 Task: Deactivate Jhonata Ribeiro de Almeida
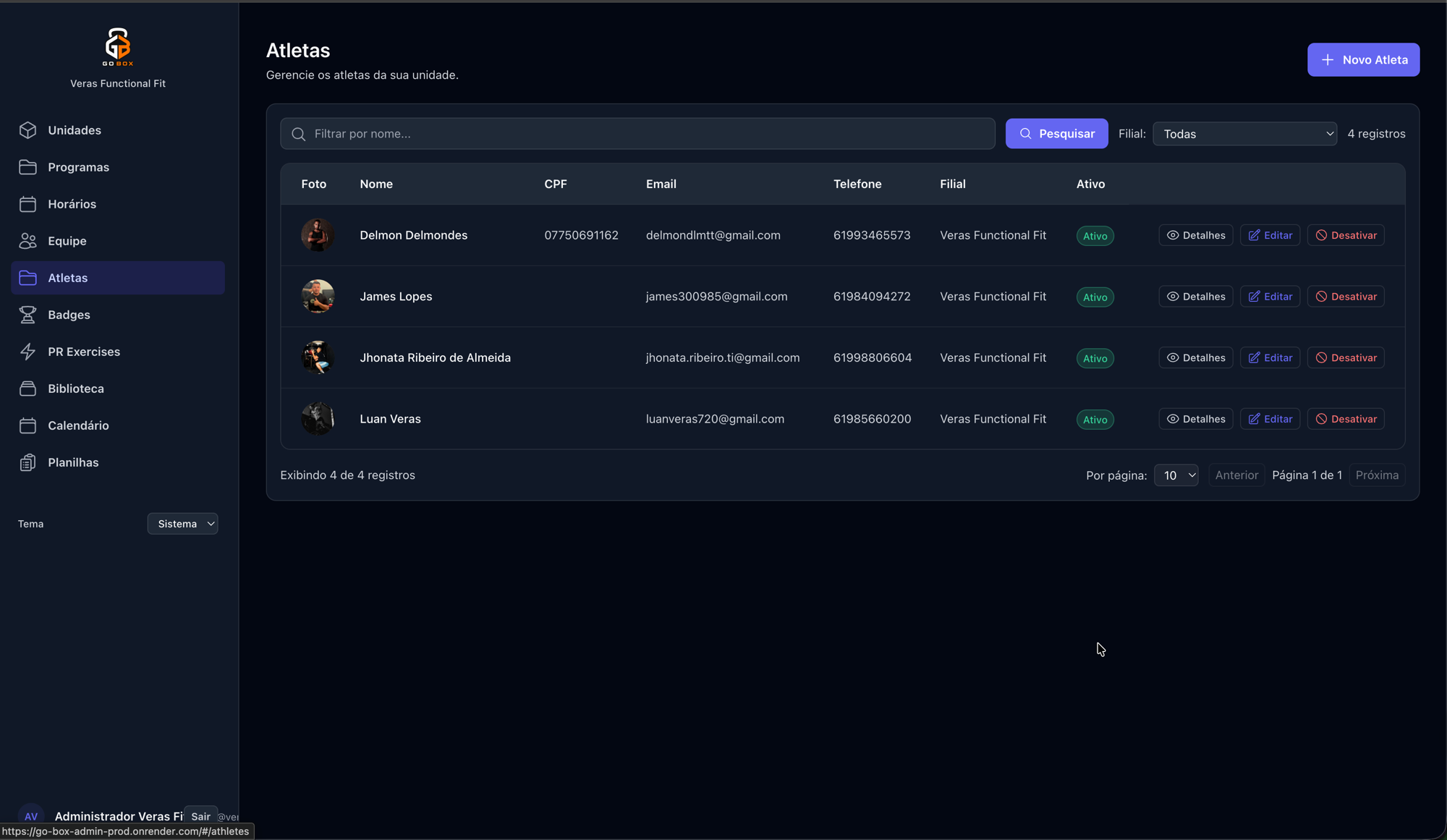point(1346,357)
